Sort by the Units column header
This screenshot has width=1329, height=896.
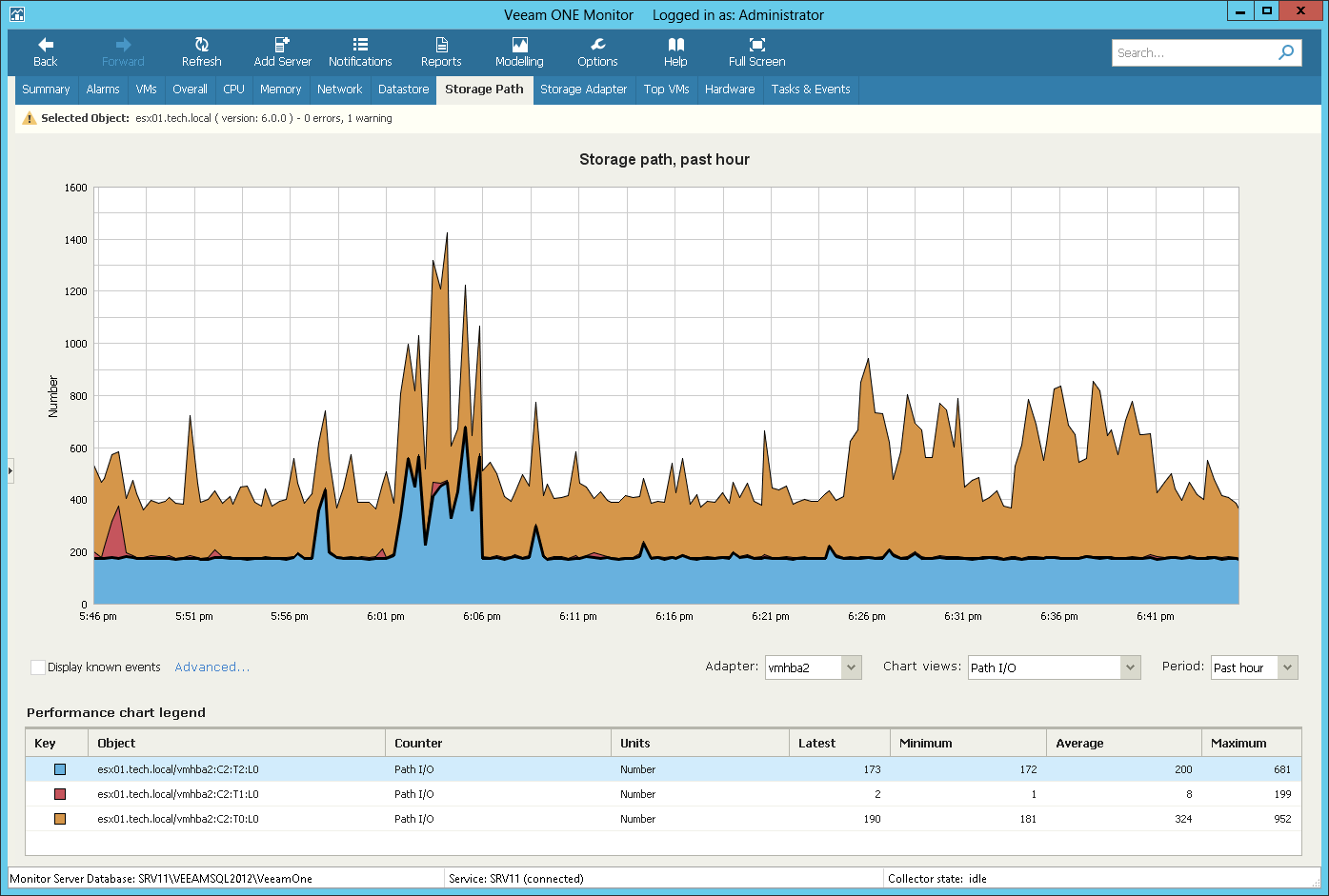pyautogui.click(x=700, y=743)
